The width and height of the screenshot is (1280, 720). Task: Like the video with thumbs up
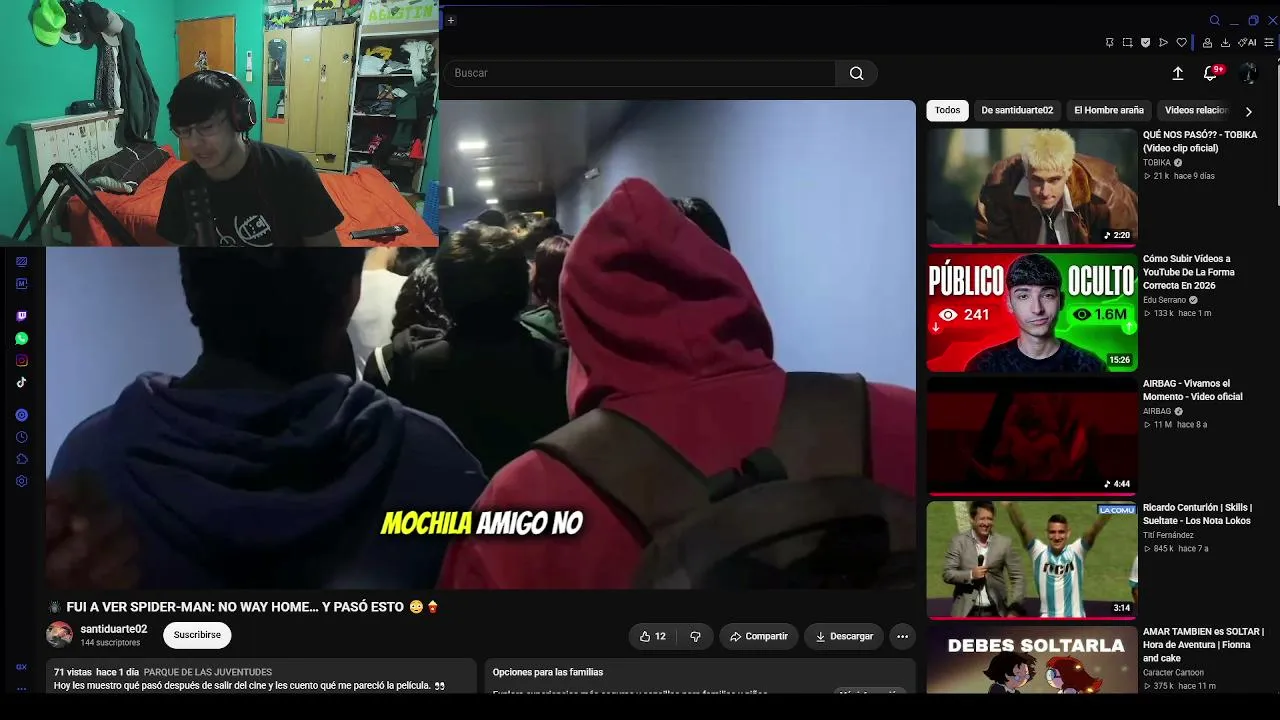tap(652, 636)
